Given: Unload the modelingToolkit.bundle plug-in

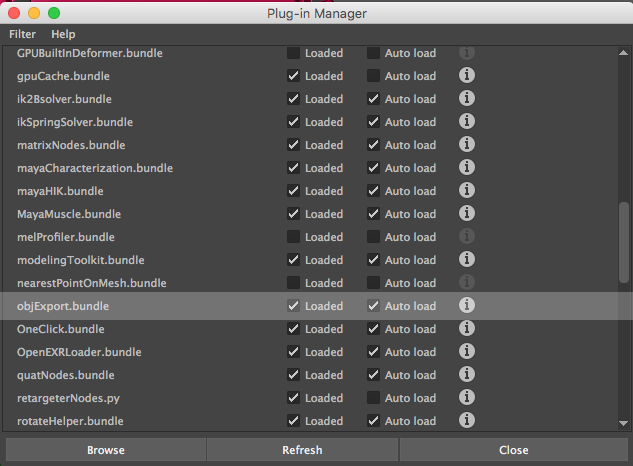Looking at the screenshot, I should (x=293, y=260).
